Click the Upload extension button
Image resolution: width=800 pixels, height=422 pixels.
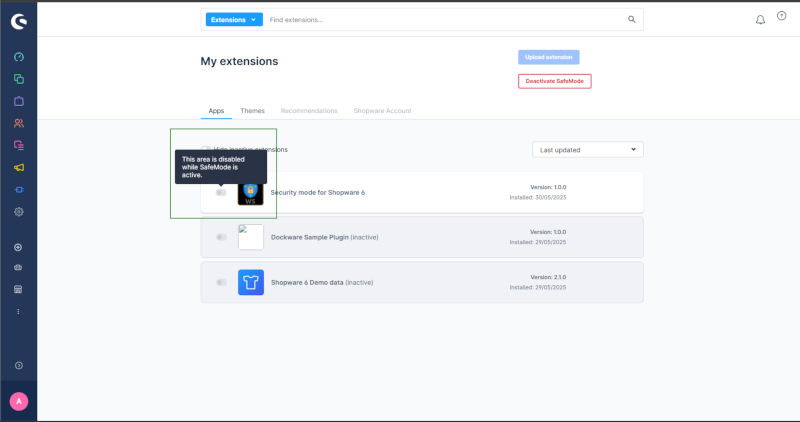click(549, 57)
